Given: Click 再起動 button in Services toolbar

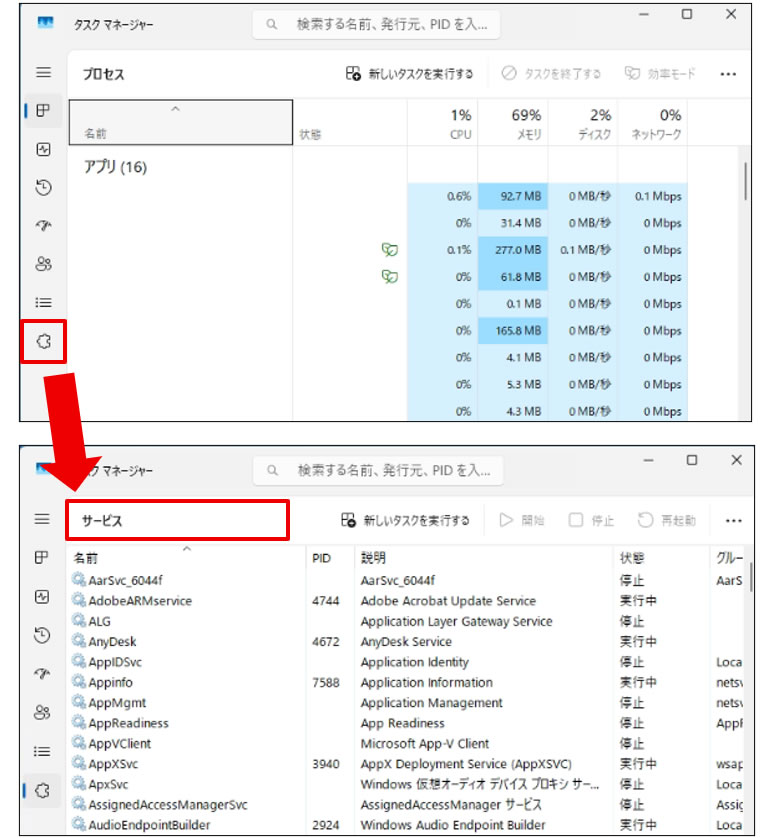Looking at the screenshot, I should coord(667,520).
